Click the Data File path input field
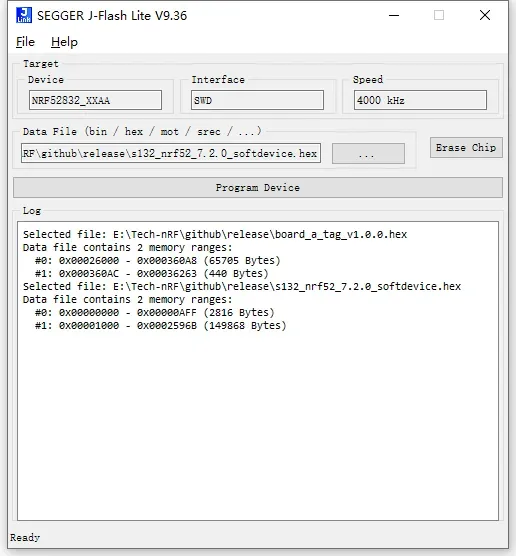Viewport: 516px width, 556px height. [171, 153]
